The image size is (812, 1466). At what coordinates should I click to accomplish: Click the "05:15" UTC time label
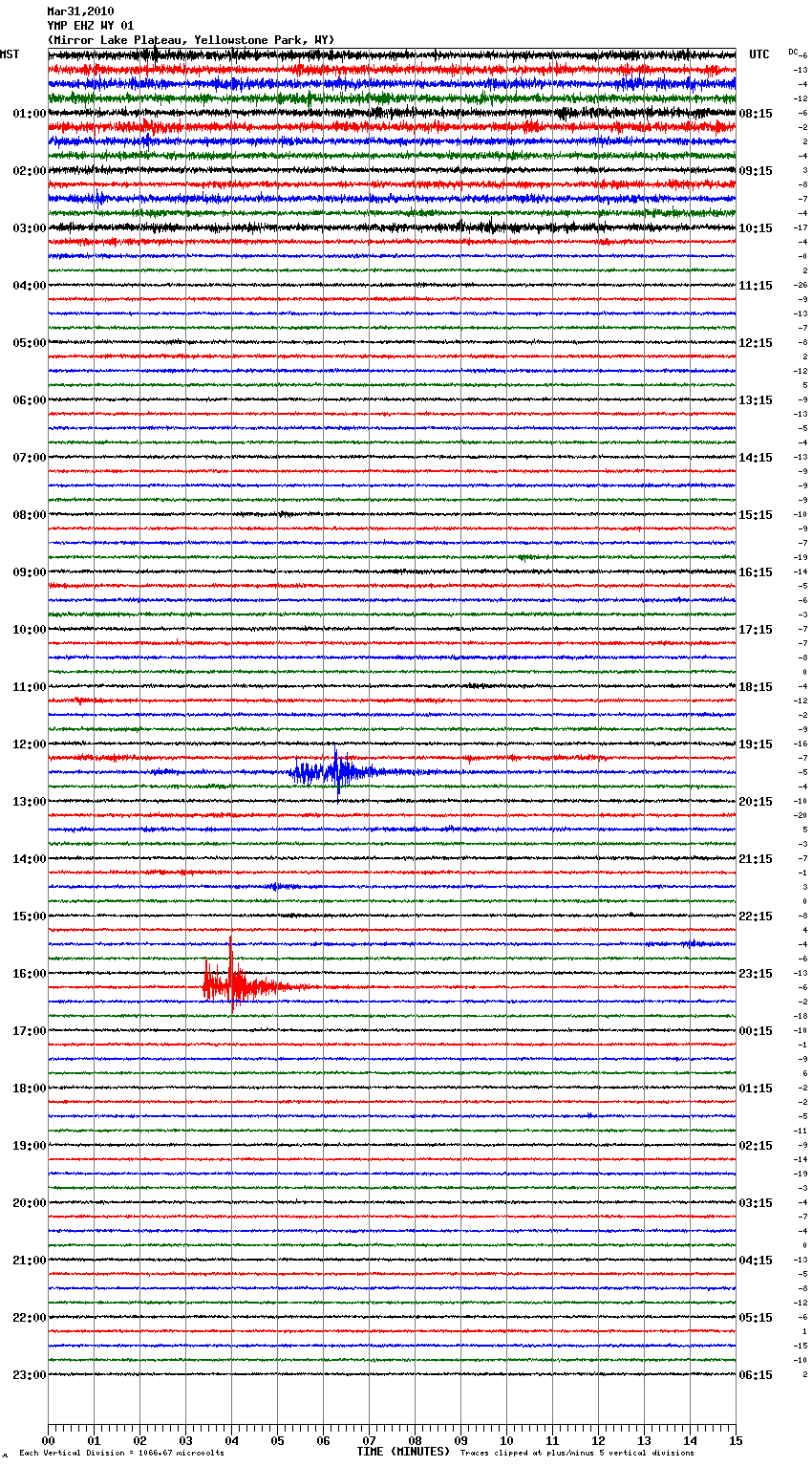(x=756, y=1318)
